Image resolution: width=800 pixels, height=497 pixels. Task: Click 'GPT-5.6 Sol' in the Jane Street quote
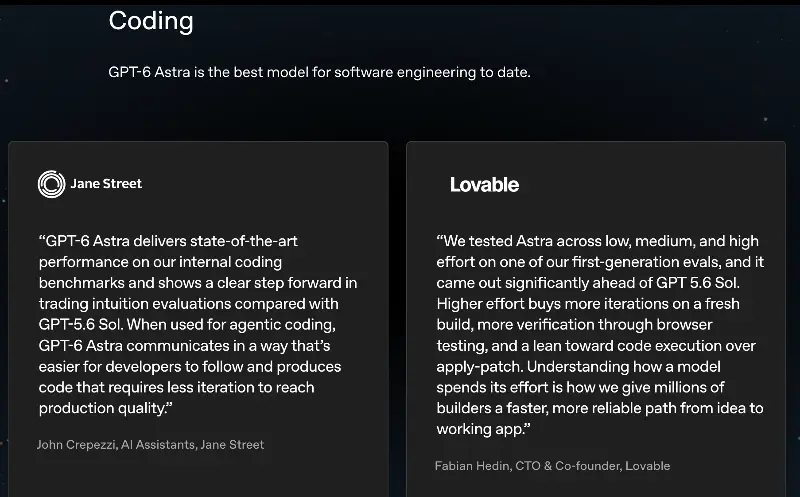(80, 325)
